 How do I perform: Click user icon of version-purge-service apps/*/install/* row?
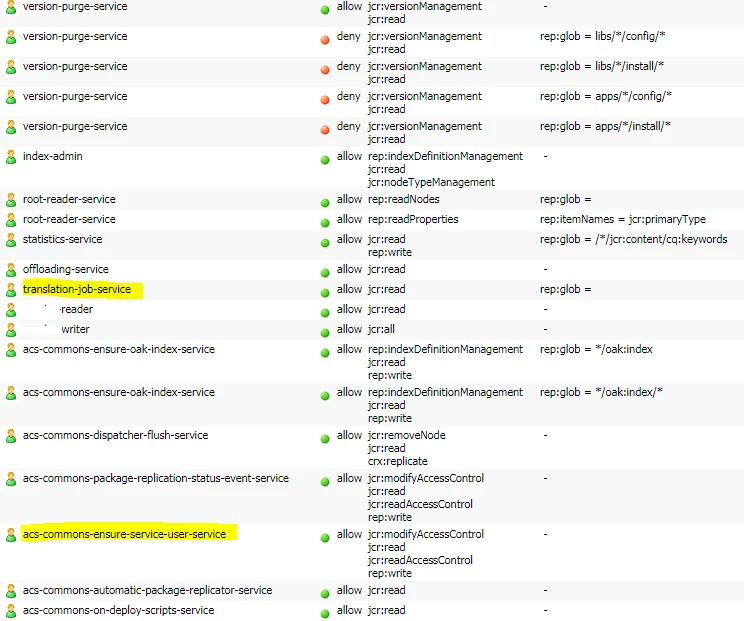pos(10,127)
